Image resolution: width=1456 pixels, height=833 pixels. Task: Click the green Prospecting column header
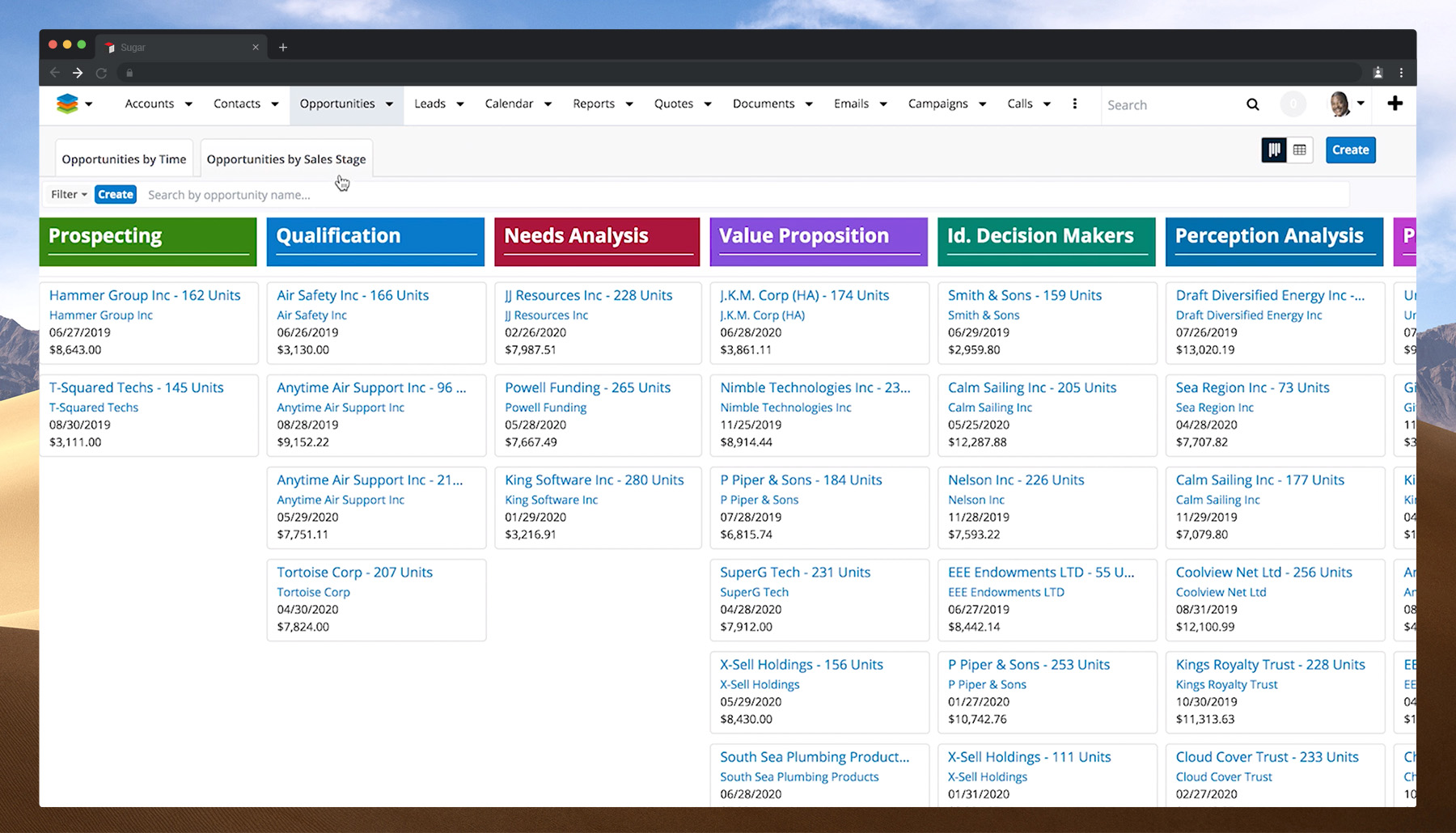coord(148,241)
